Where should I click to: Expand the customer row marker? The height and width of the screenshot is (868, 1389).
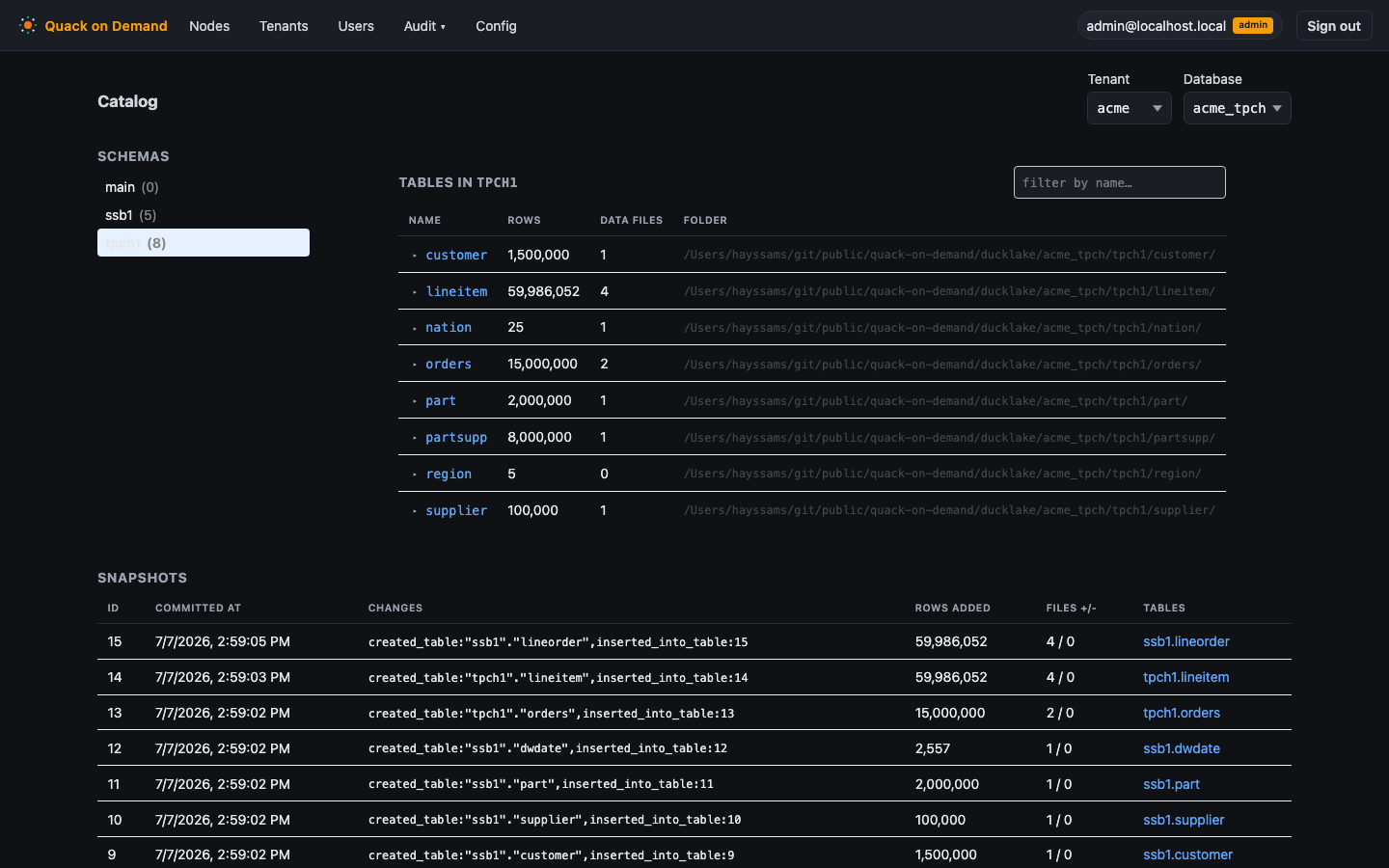coord(415,256)
